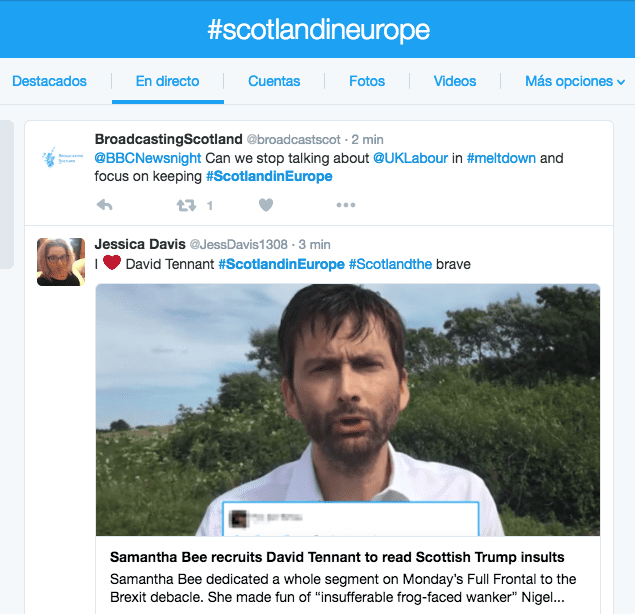Viewport: 635px width, 614px height.
Task: Like the BroadcastingScotland tweet with the heart
Action: [x=266, y=205]
